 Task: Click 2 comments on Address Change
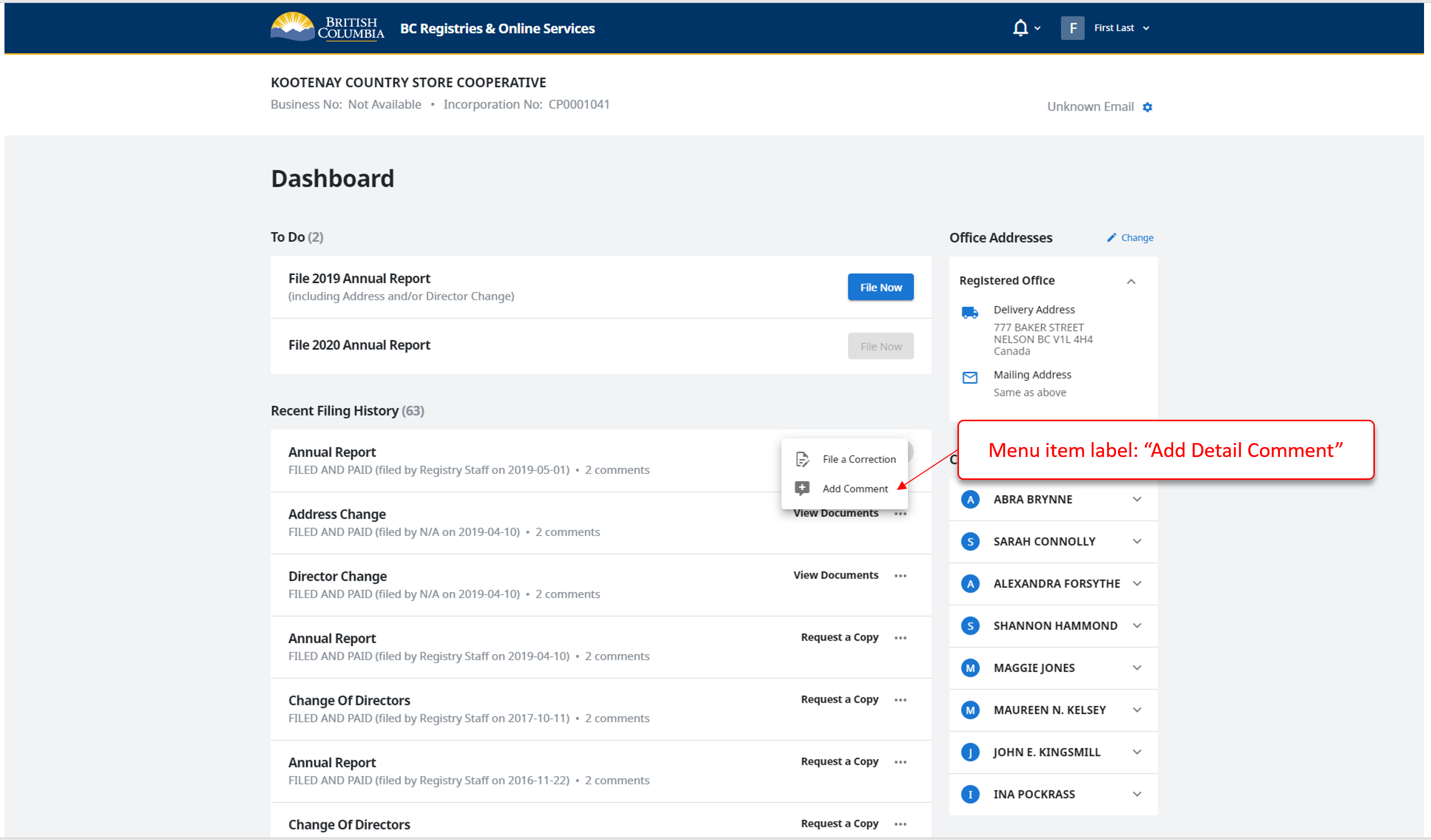(x=567, y=532)
